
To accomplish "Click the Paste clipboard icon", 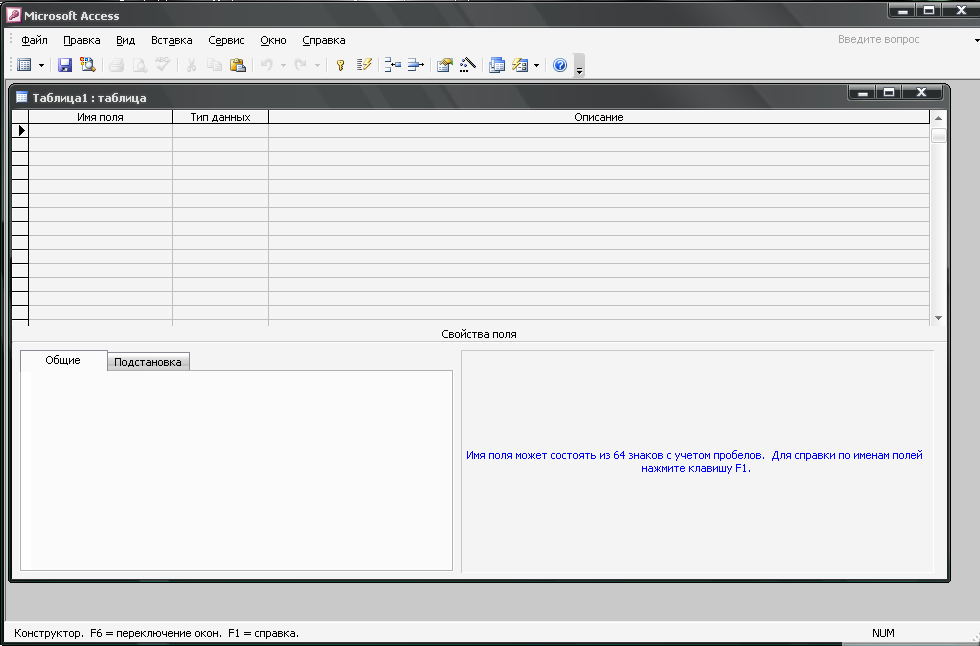I will [238, 65].
